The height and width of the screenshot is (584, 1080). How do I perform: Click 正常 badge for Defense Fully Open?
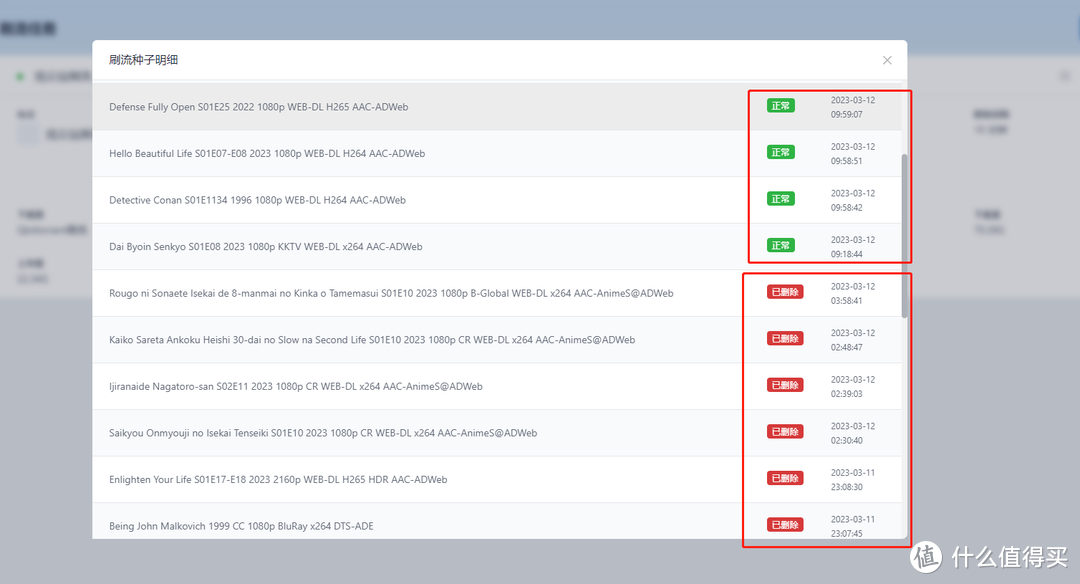(780, 106)
